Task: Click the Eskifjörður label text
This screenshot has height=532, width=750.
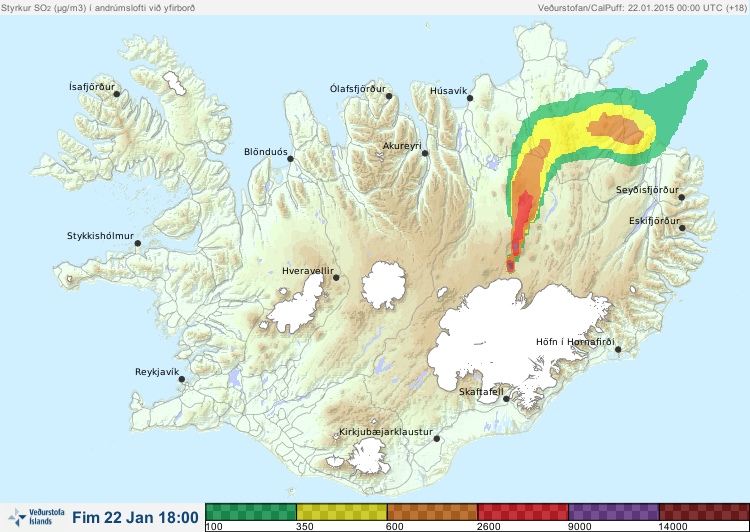Action: point(654,221)
